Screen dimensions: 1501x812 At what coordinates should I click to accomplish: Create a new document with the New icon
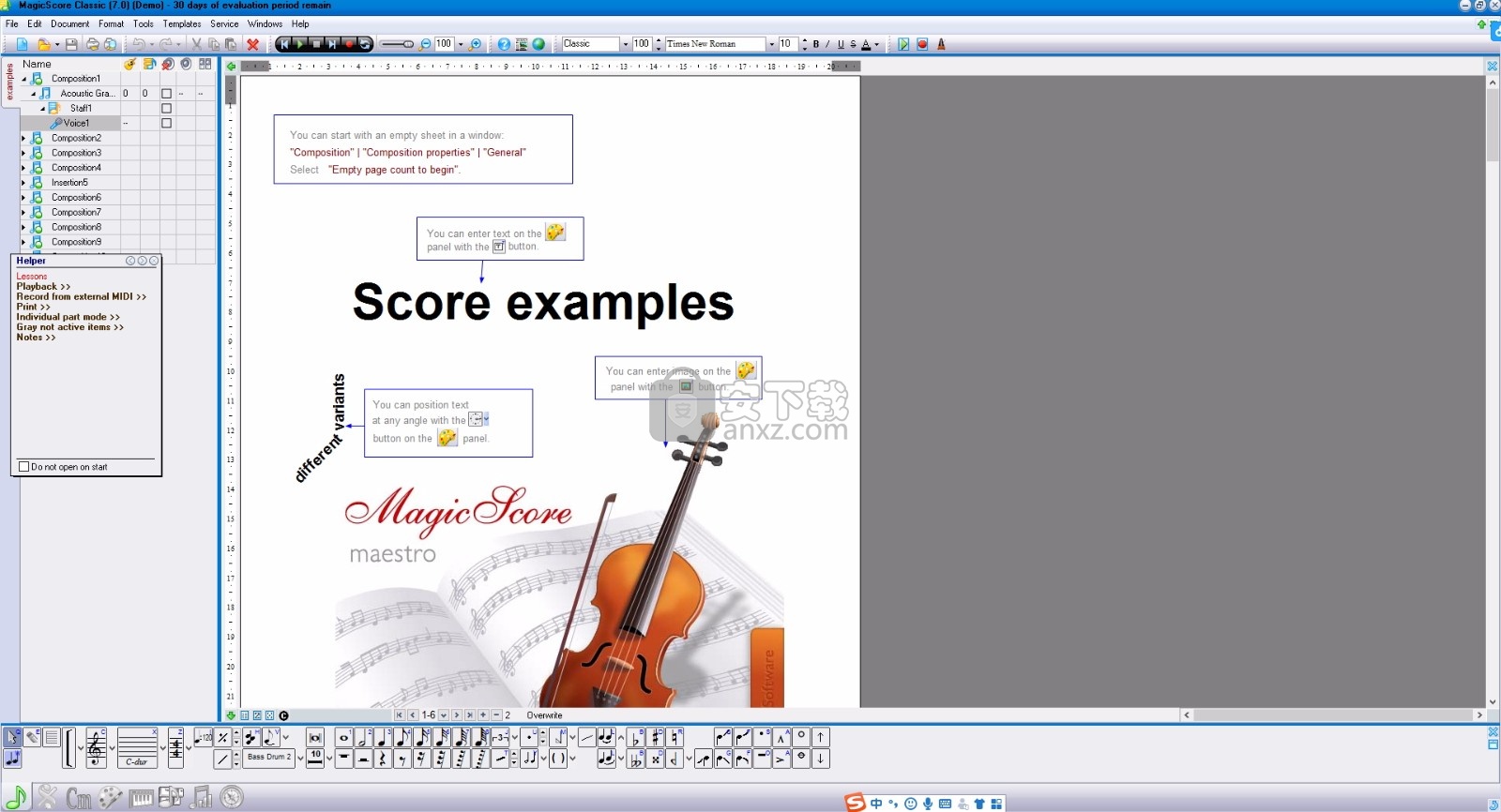[x=22, y=44]
